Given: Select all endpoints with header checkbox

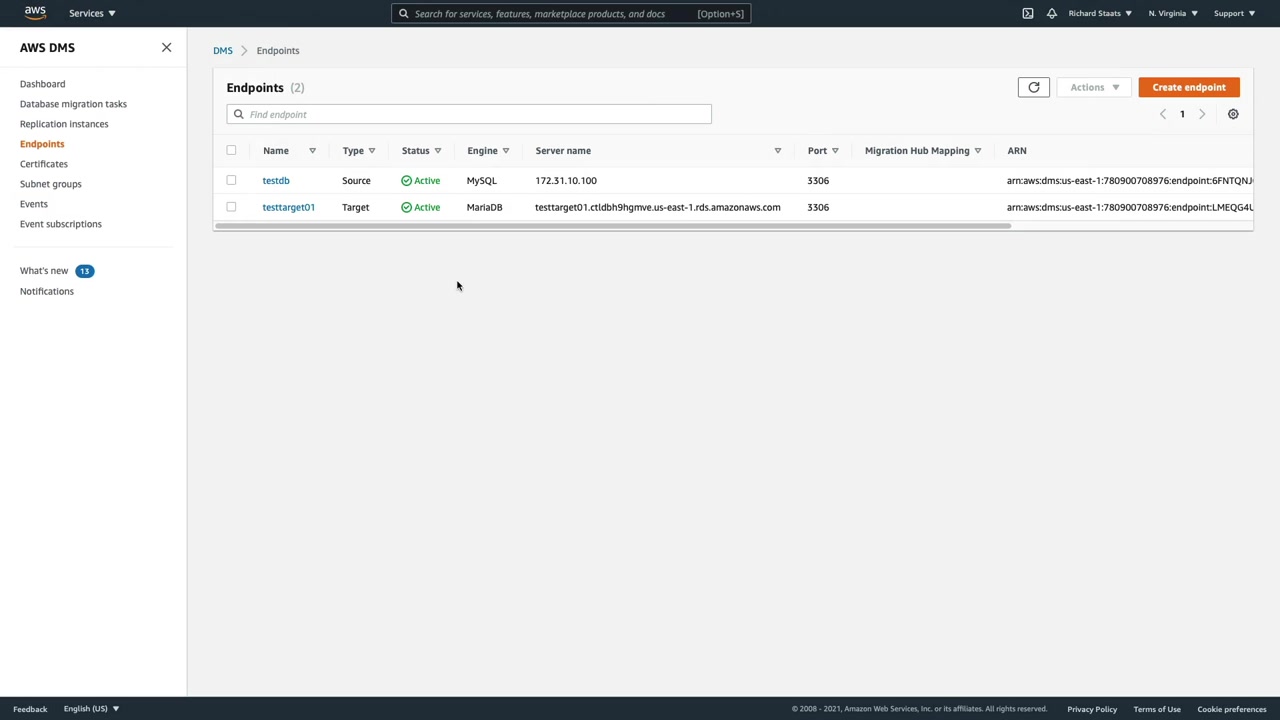Looking at the screenshot, I should [231, 150].
